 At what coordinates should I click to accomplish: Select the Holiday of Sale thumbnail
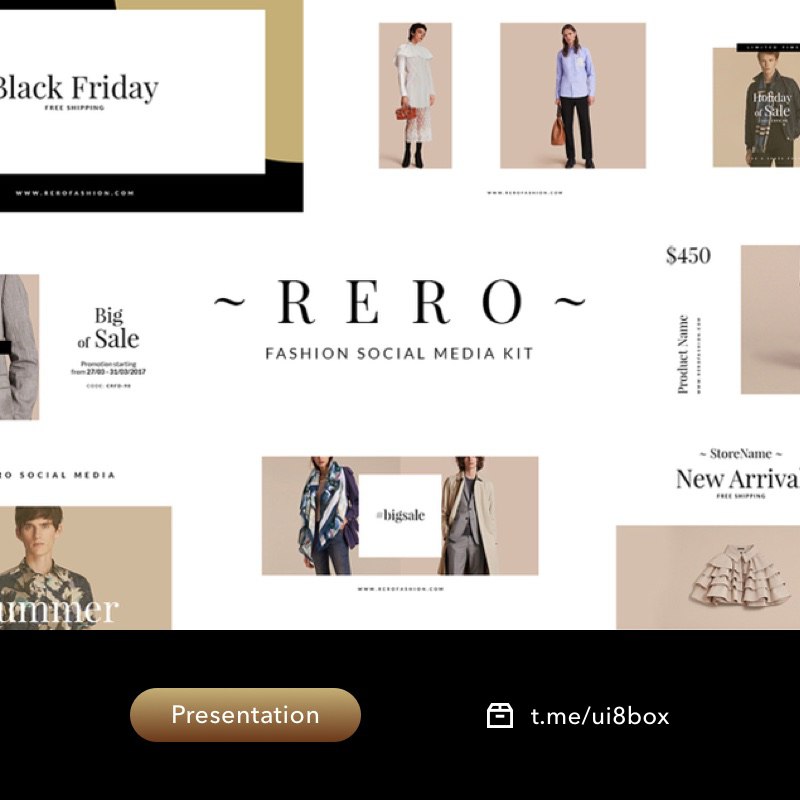click(756, 106)
